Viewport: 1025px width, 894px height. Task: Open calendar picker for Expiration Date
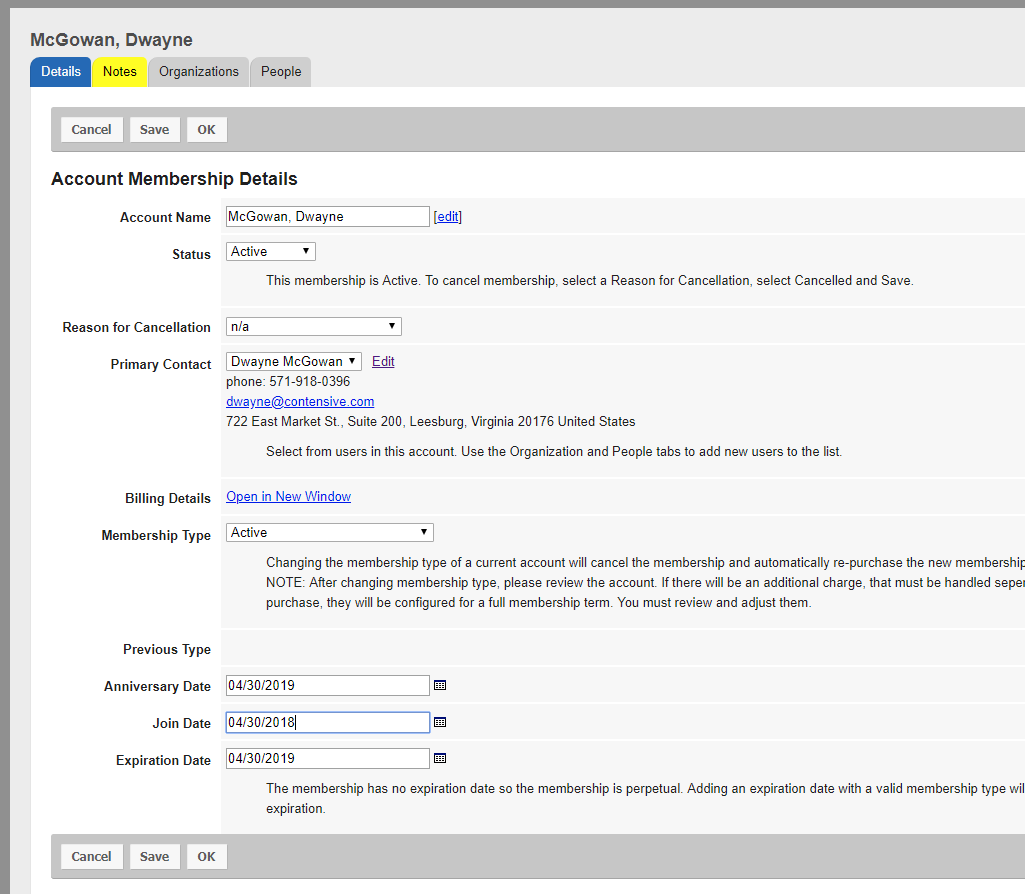(440, 759)
